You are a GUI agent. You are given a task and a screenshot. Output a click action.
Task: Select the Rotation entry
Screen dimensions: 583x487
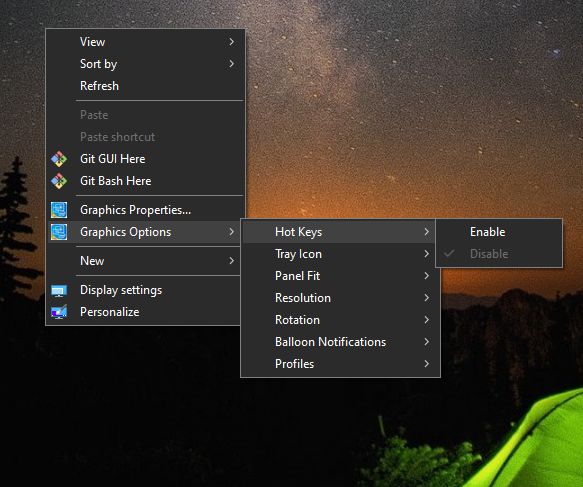(x=340, y=320)
